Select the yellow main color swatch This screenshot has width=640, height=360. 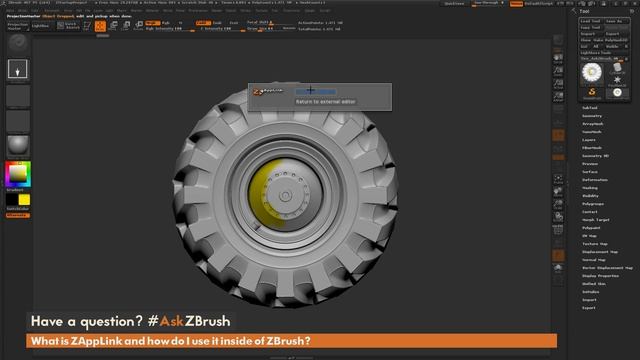tap(24, 200)
